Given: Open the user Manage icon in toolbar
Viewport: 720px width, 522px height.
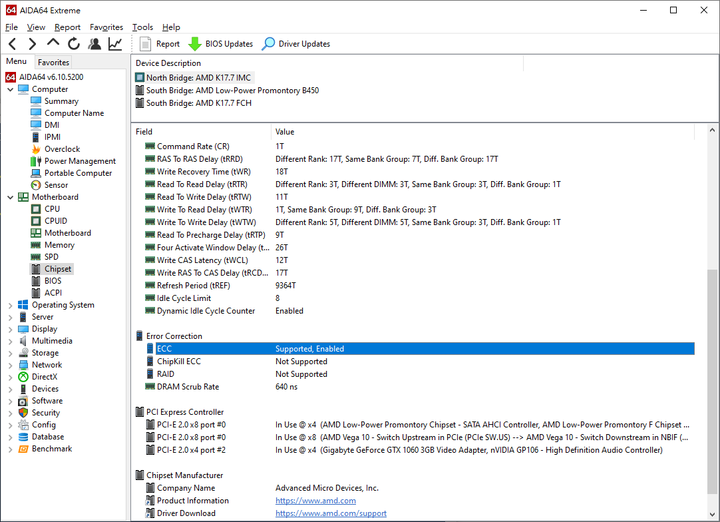Looking at the screenshot, I should (x=95, y=44).
